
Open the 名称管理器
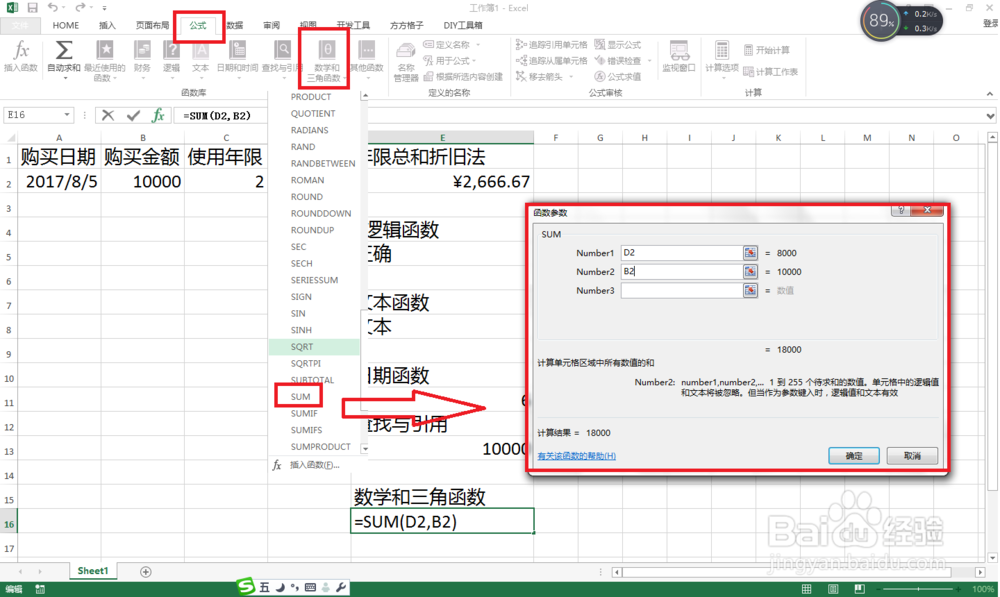pyautogui.click(x=406, y=61)
